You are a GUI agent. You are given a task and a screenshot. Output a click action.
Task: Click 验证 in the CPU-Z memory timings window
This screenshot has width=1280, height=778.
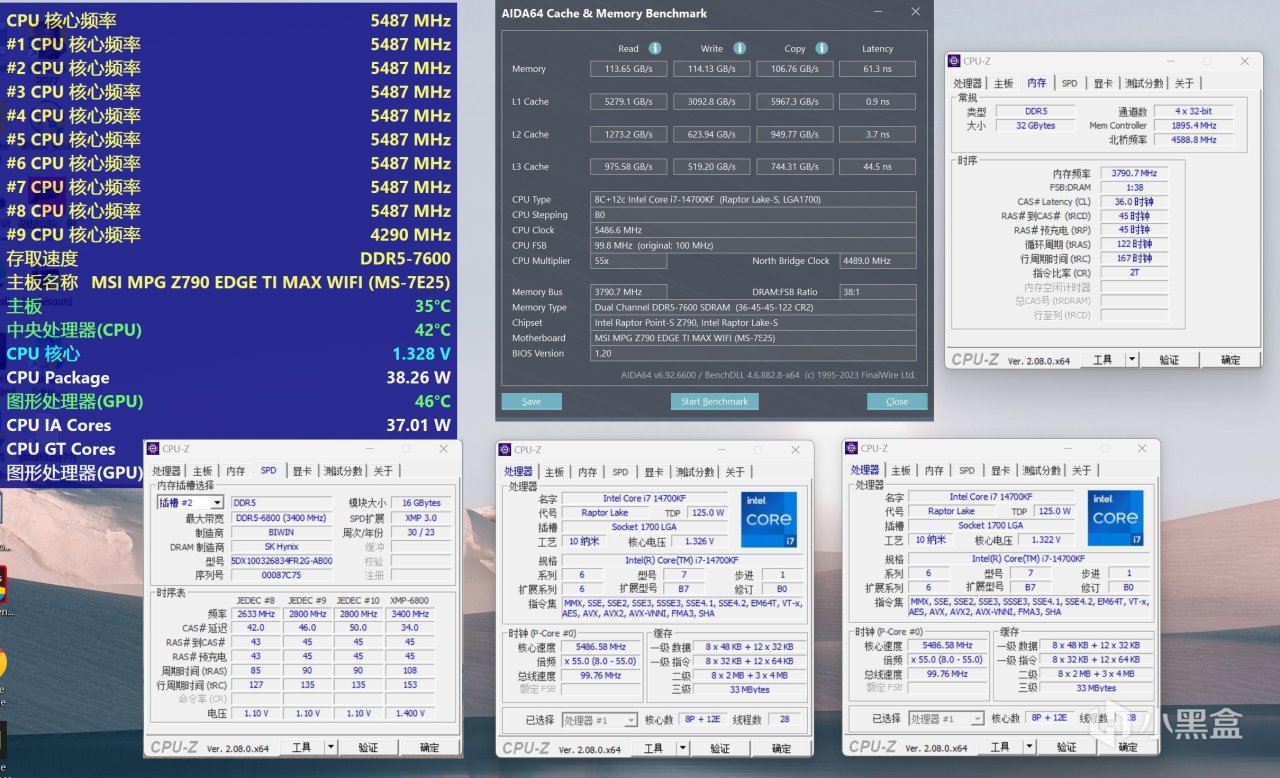pyautogui.click(x=1168, y=360)
